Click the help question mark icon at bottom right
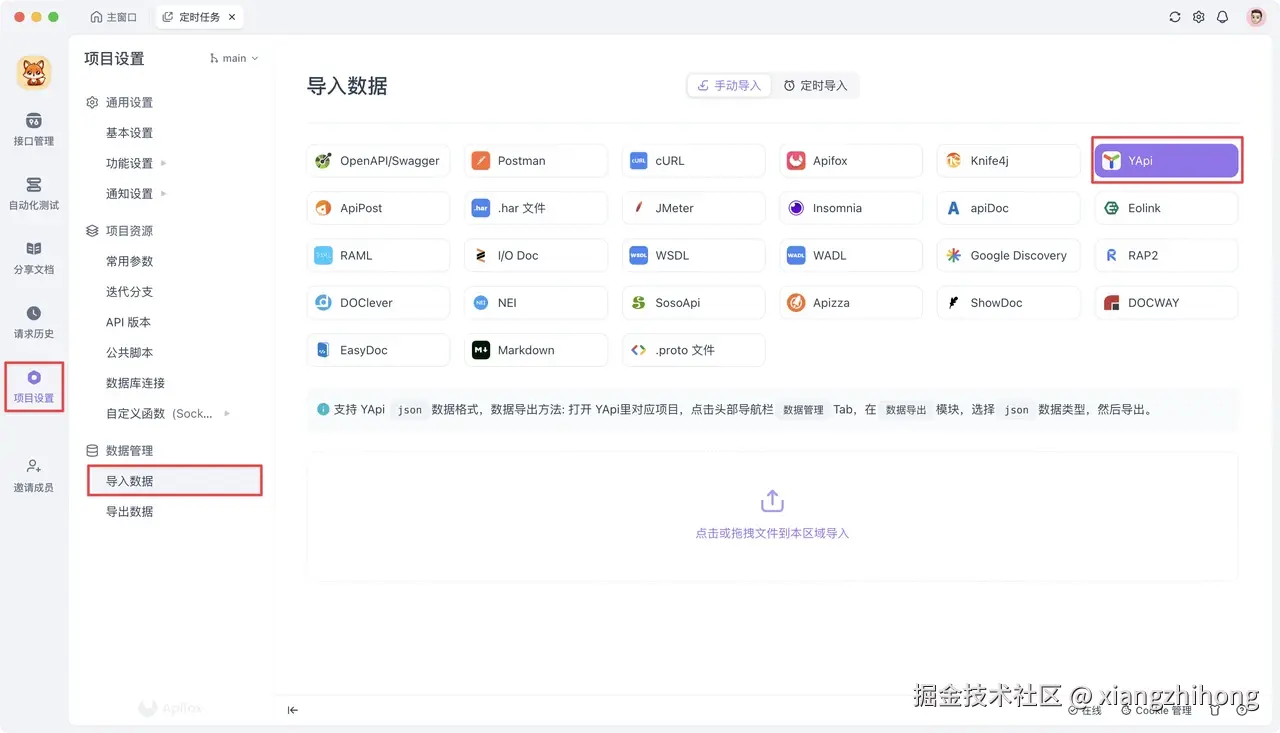Viewport: 1280px width, 733px height. coord(1242,710)
